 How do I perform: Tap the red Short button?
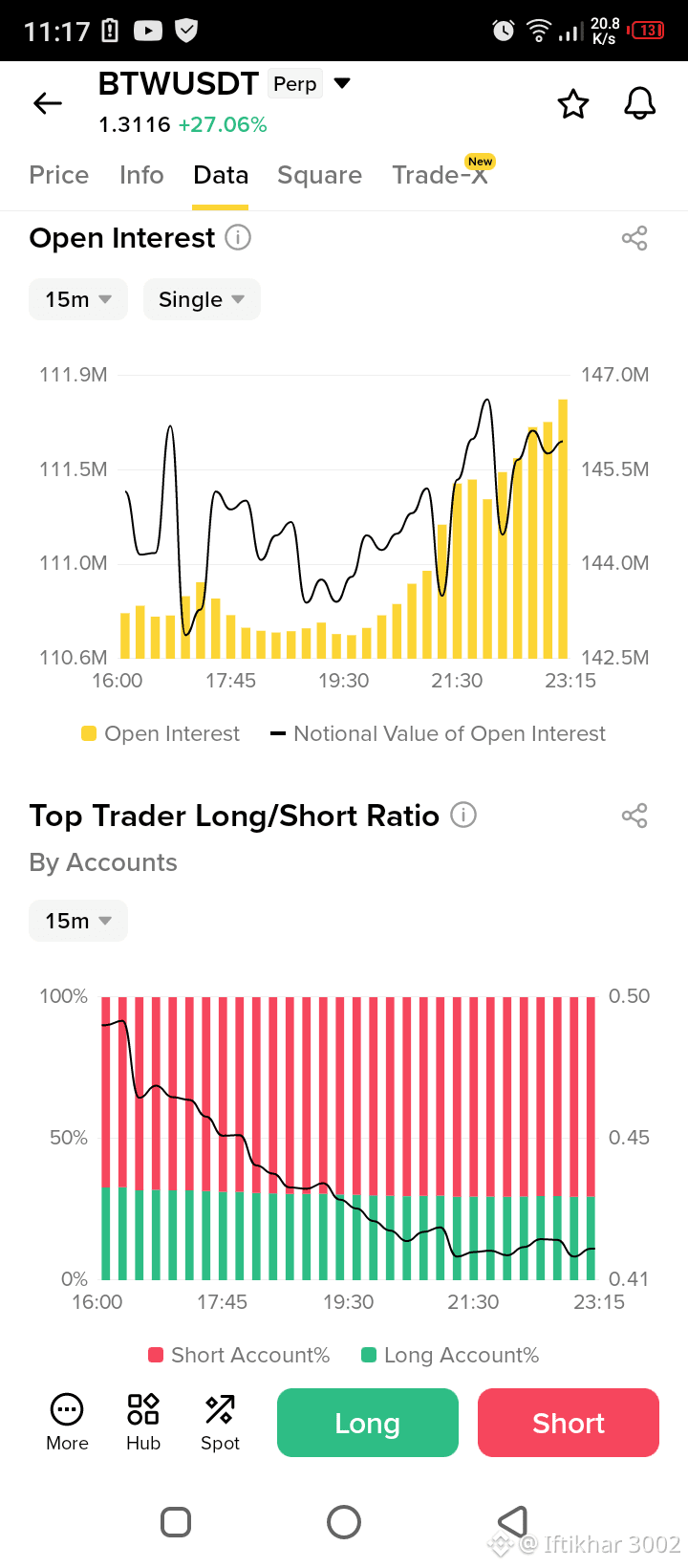[569, 1423]
